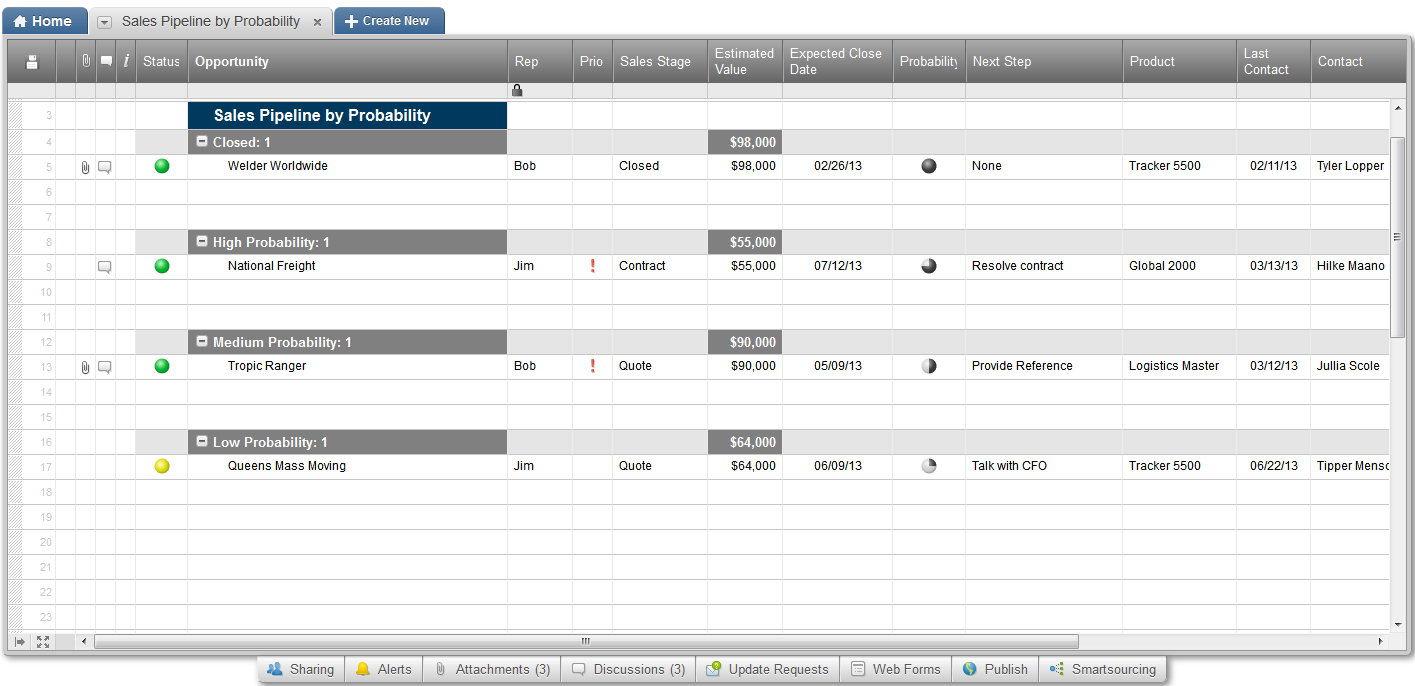
Task: Click the info column header icon
Action: 126,62
